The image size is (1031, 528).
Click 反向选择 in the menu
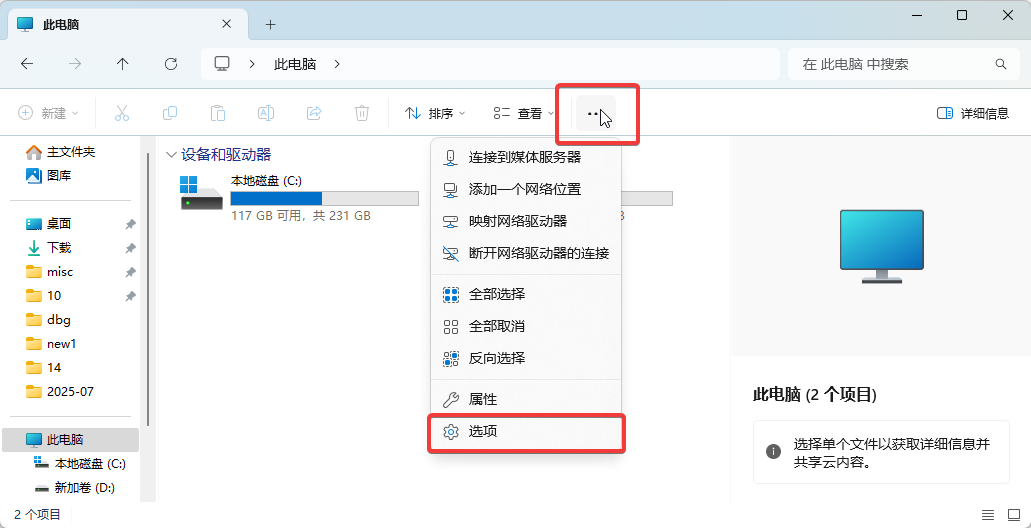click(525, 358)
